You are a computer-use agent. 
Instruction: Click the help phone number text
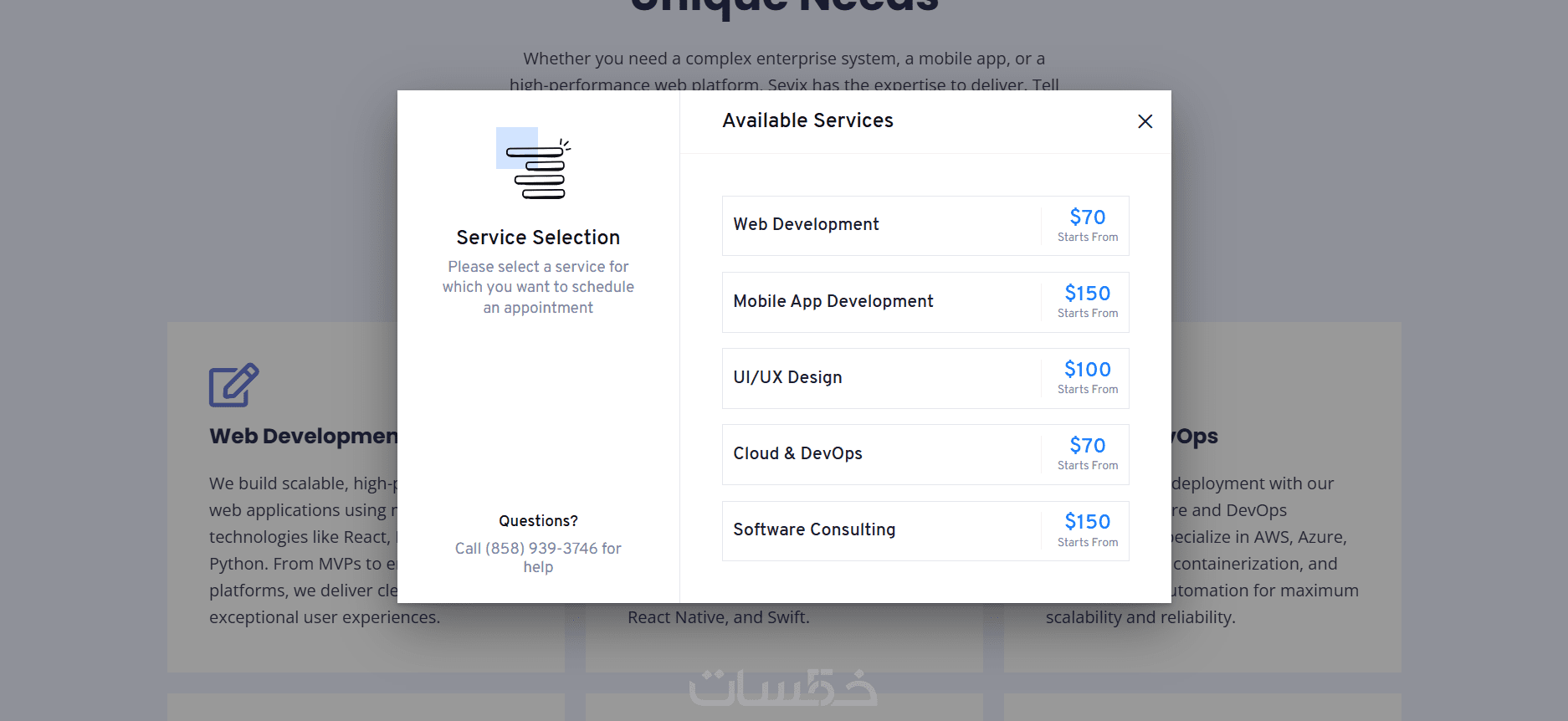point(538,549)
